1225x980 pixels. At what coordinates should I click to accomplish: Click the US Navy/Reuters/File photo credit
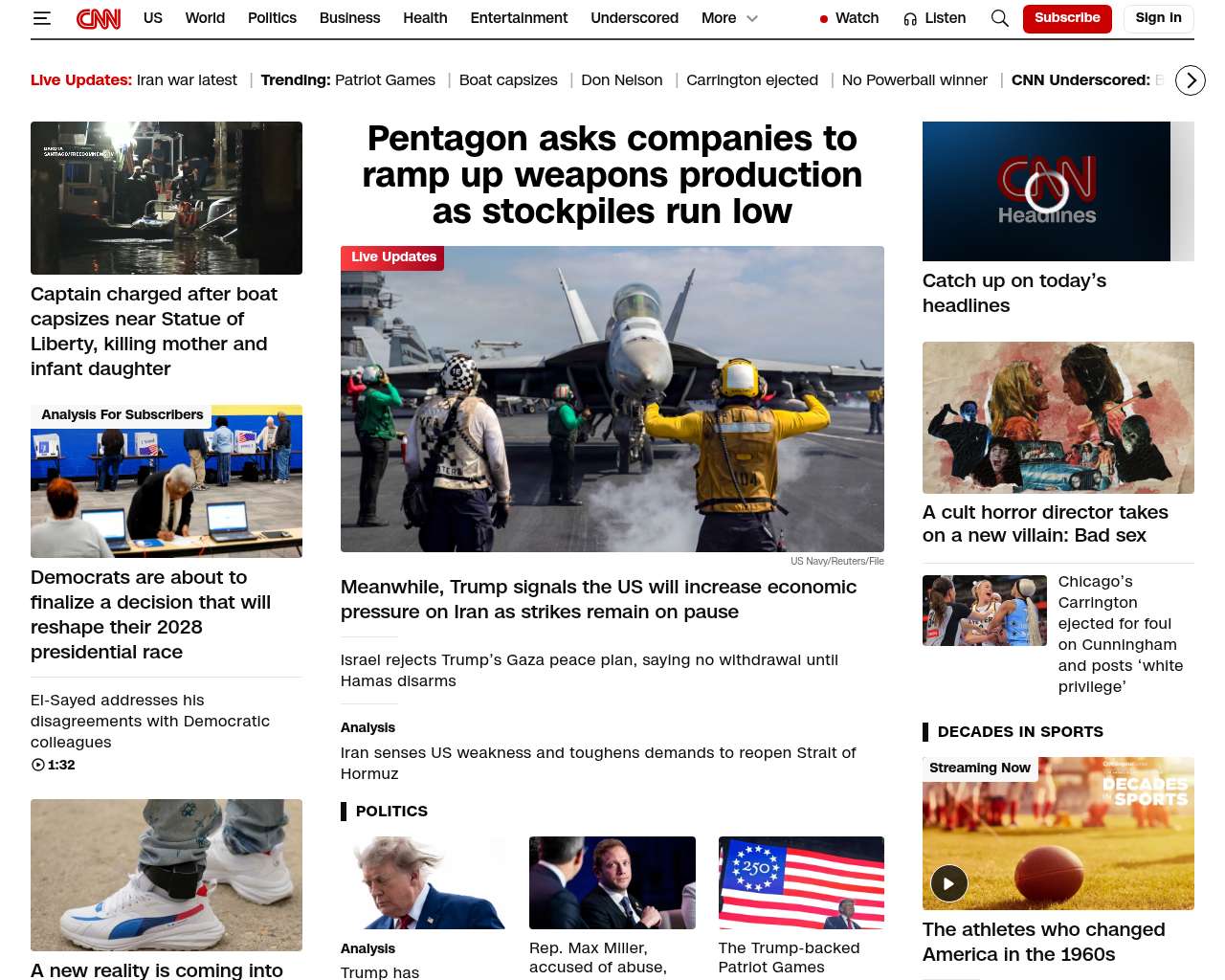click(837, 562)
